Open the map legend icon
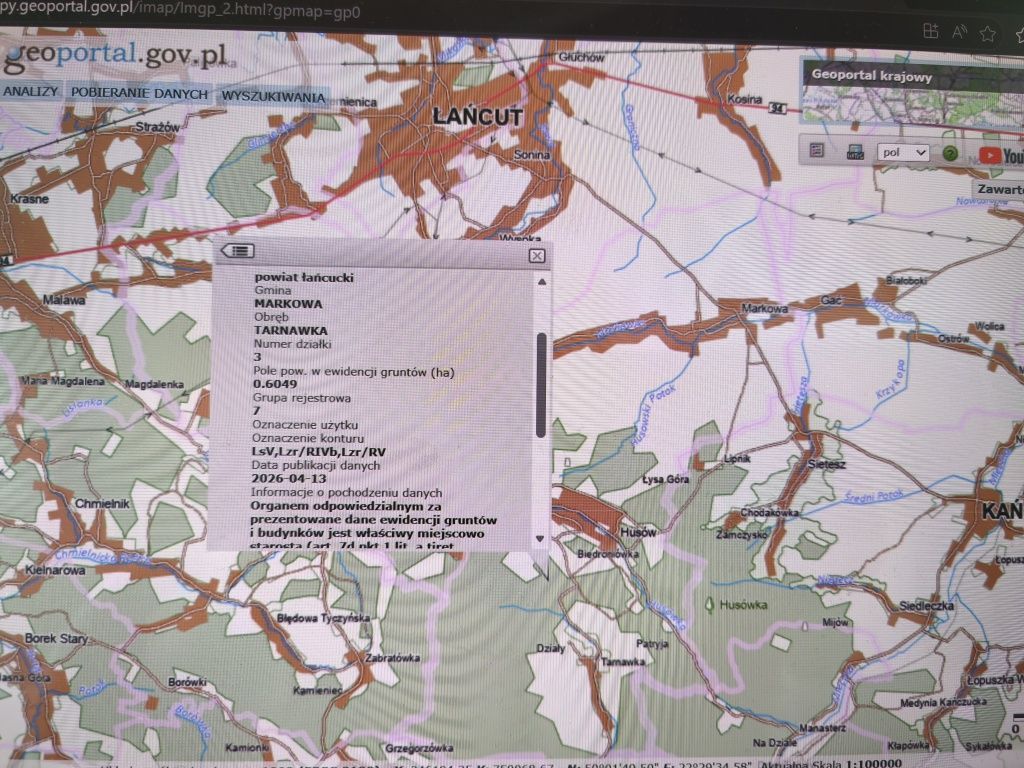Screen dimensions: 1024x768 pos(817,152)
